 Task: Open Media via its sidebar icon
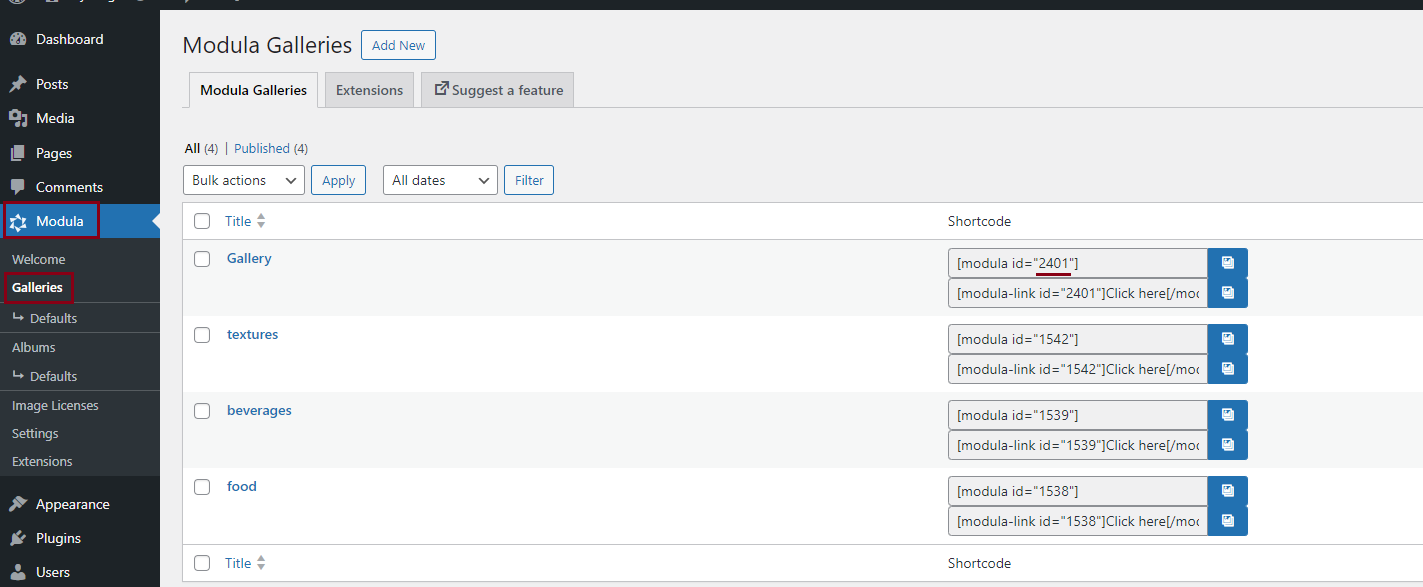pos(18,118)
